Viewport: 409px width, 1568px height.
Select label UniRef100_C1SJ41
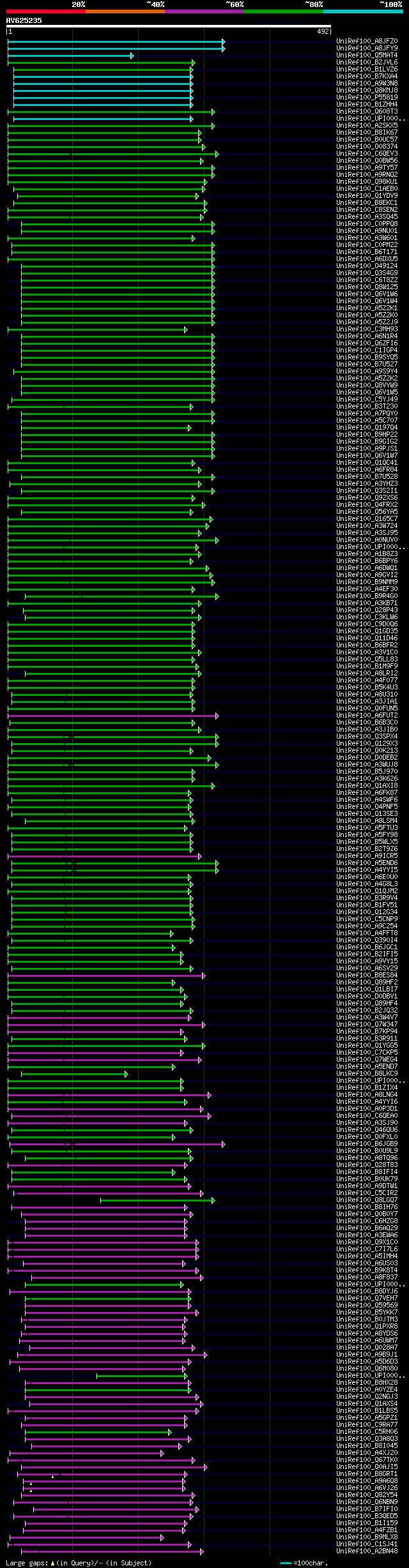[x=367, y=1544]
